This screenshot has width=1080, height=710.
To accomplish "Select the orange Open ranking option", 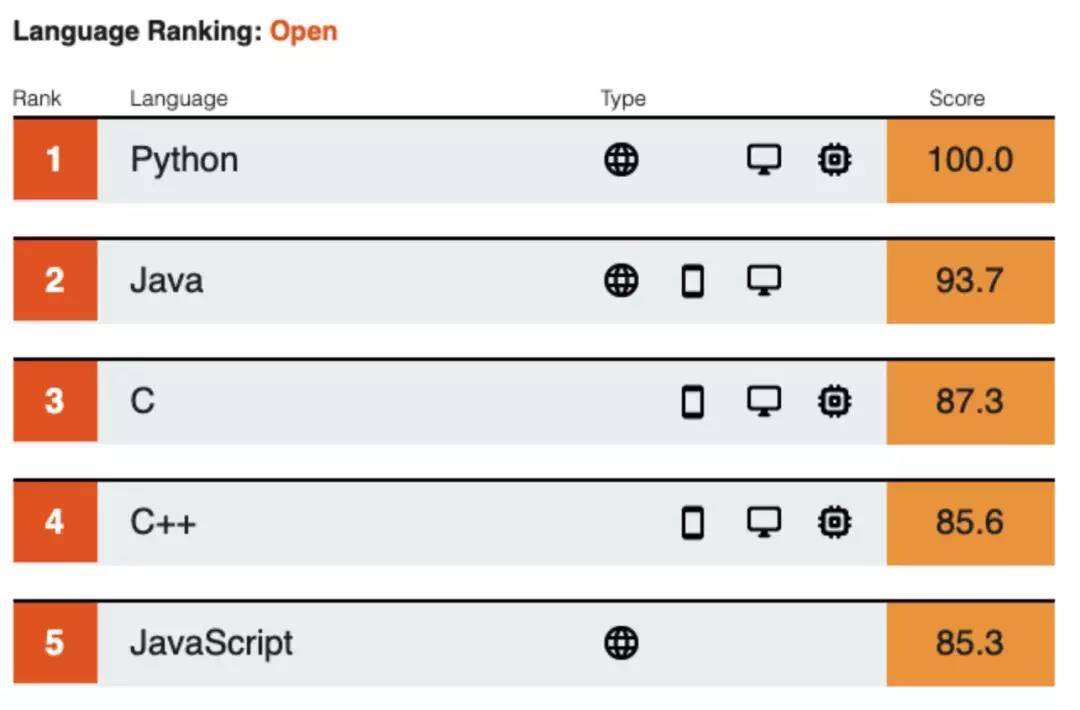I will click(x=303, y=31).
